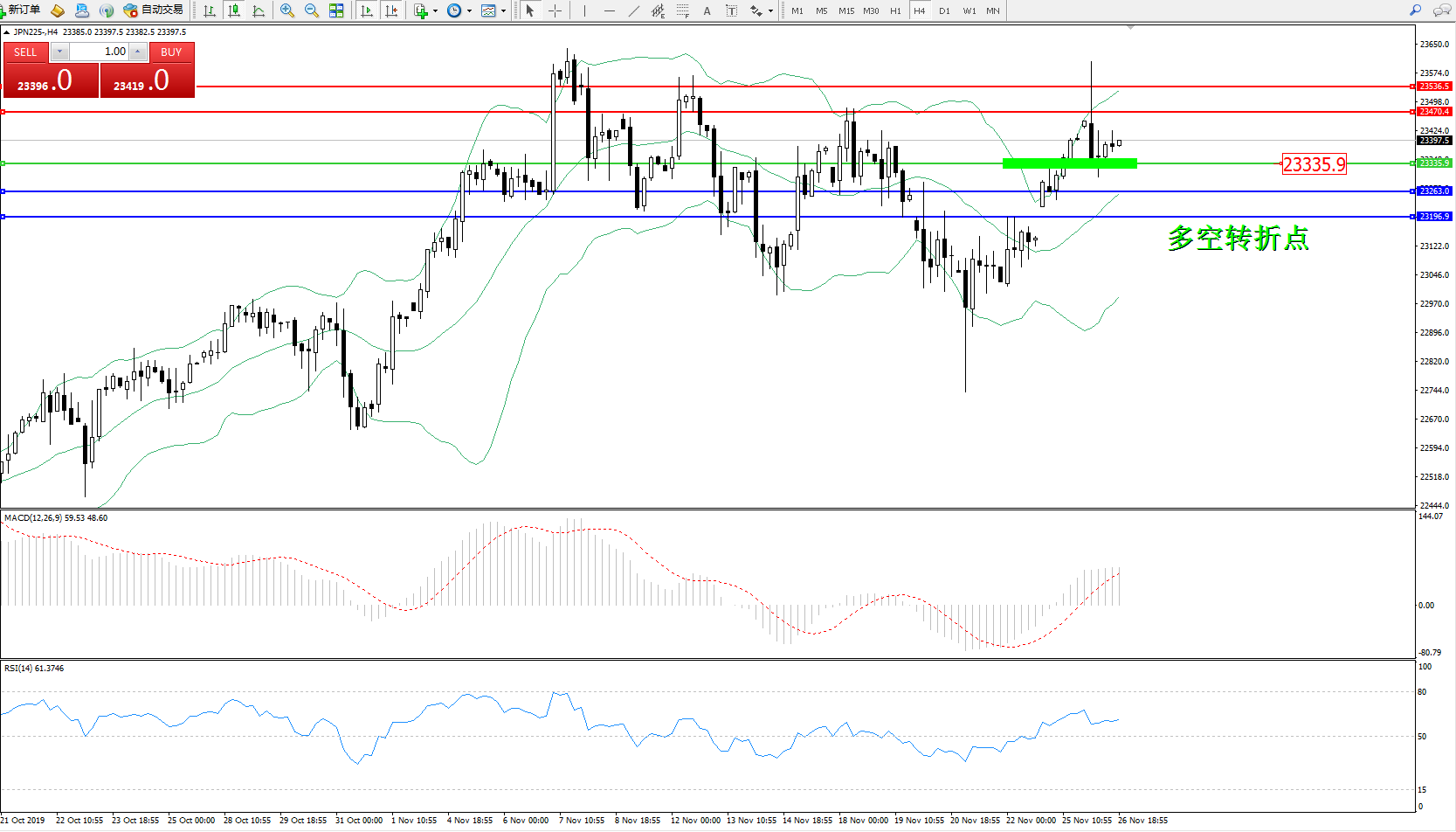Click the zoom out magnifier icon
Screen dimensions: 1456x832
tap(312, 10)
